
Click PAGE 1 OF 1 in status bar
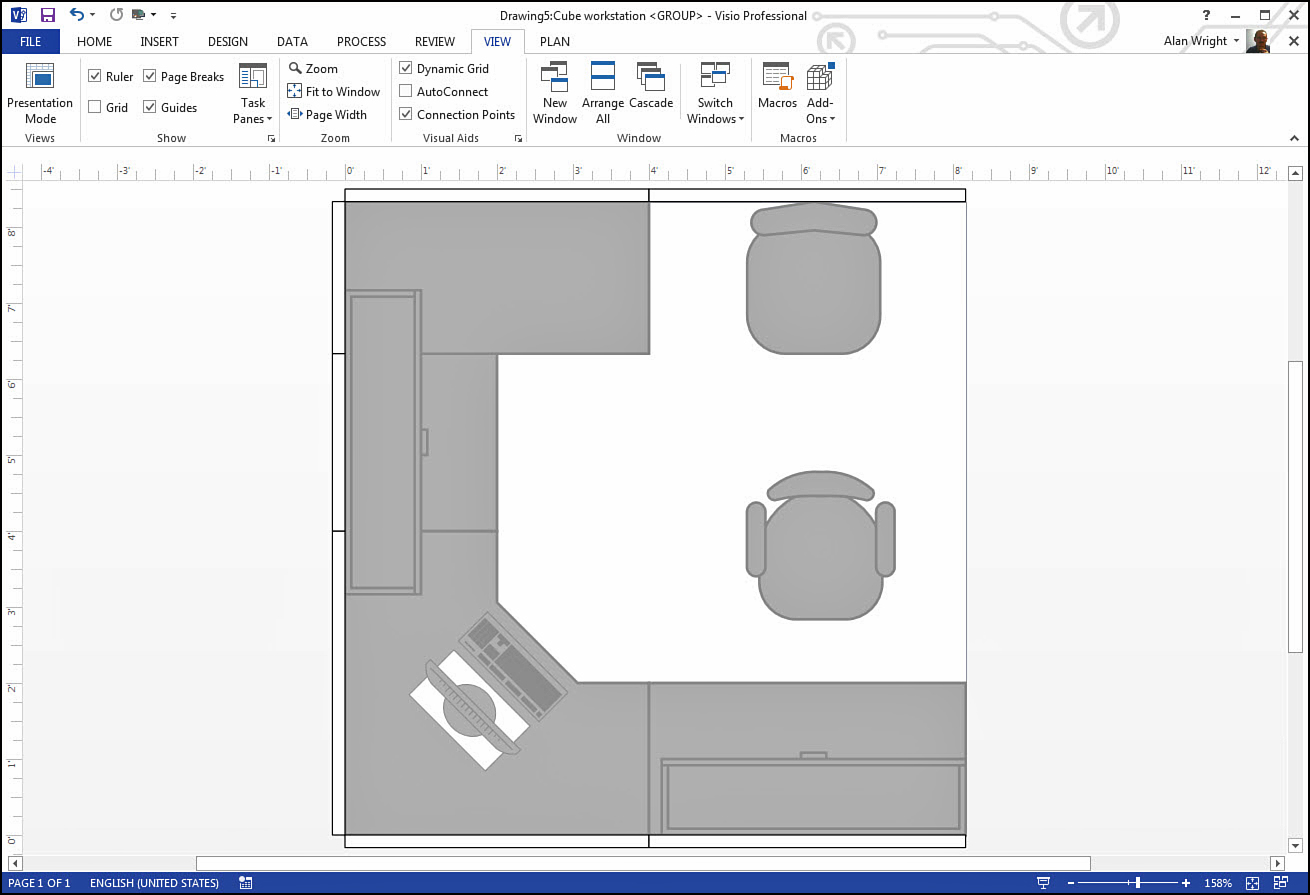[x=39, y=883]
